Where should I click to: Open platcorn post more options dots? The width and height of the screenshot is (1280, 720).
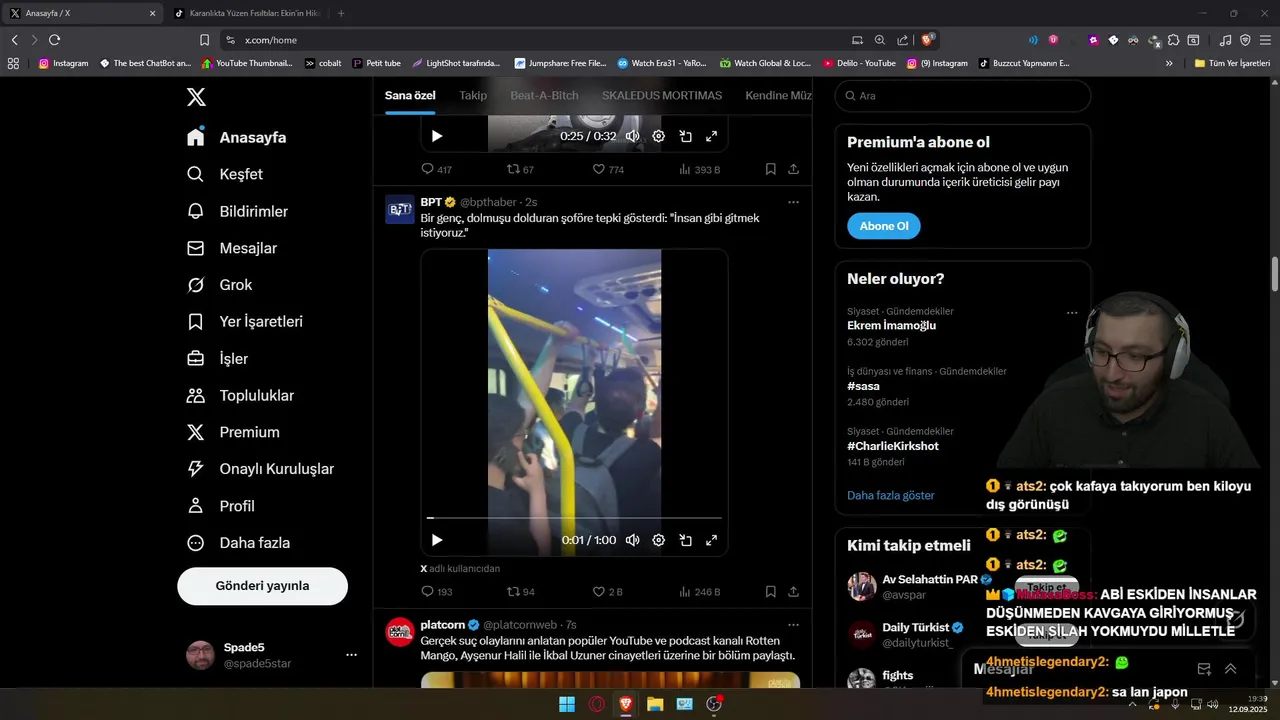point(794,625)
